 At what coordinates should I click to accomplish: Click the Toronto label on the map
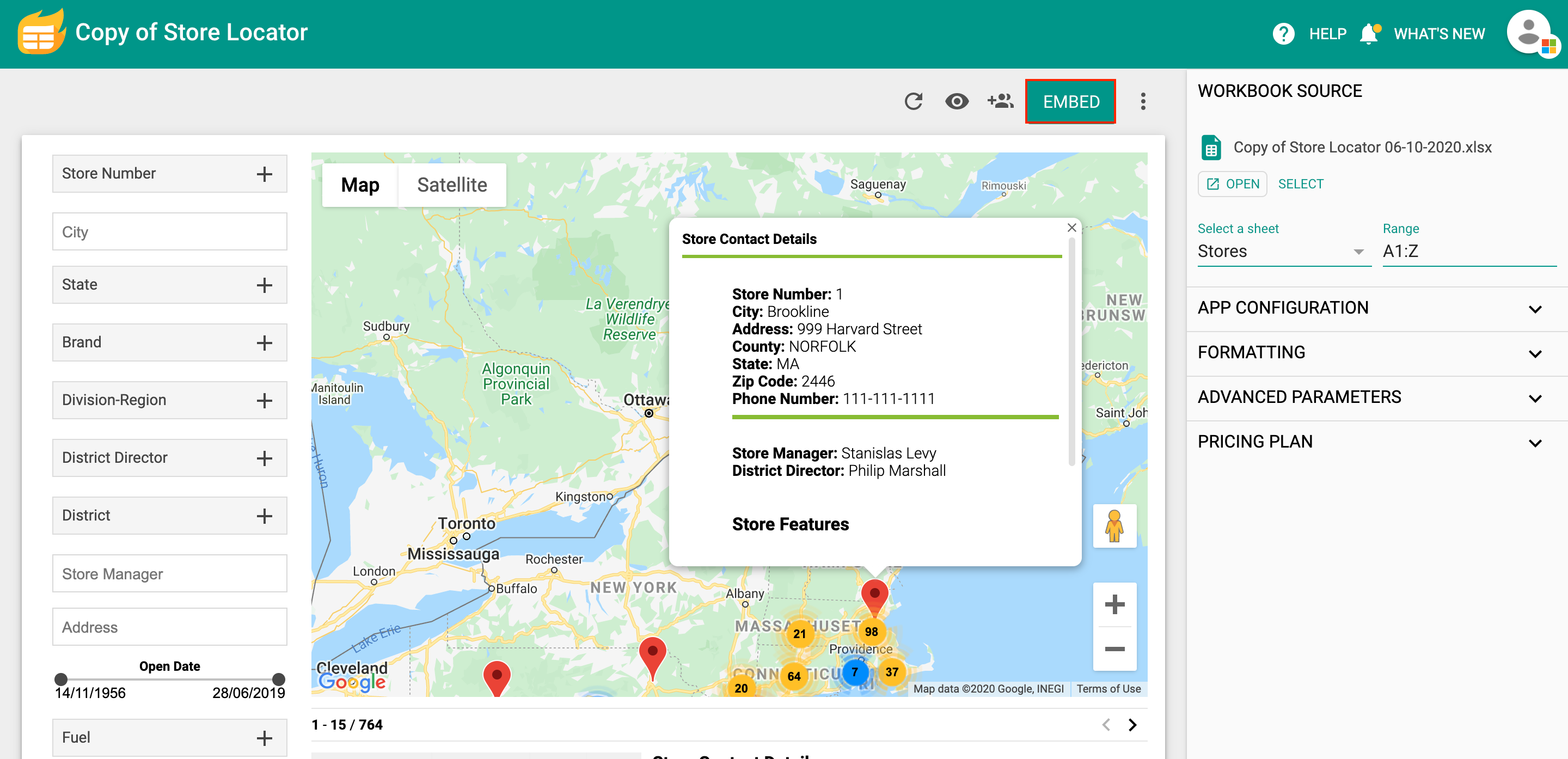(x=466, y=523)
